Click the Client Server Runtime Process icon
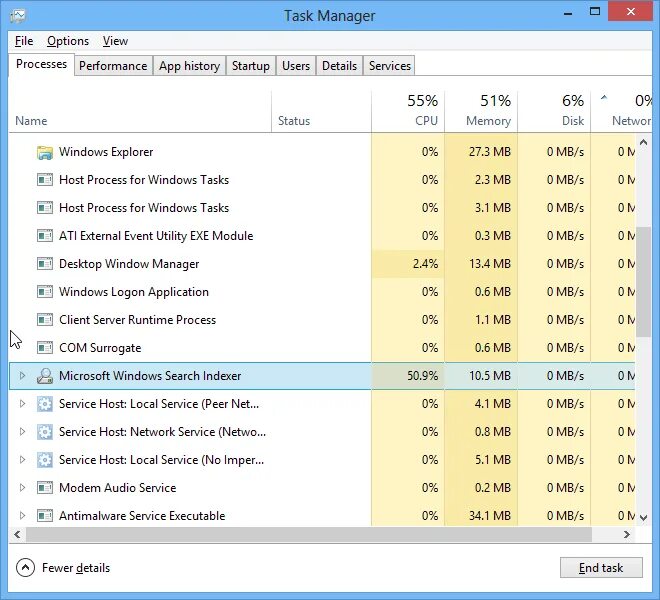This screenshot has width=660, height=600. [45, 320]
